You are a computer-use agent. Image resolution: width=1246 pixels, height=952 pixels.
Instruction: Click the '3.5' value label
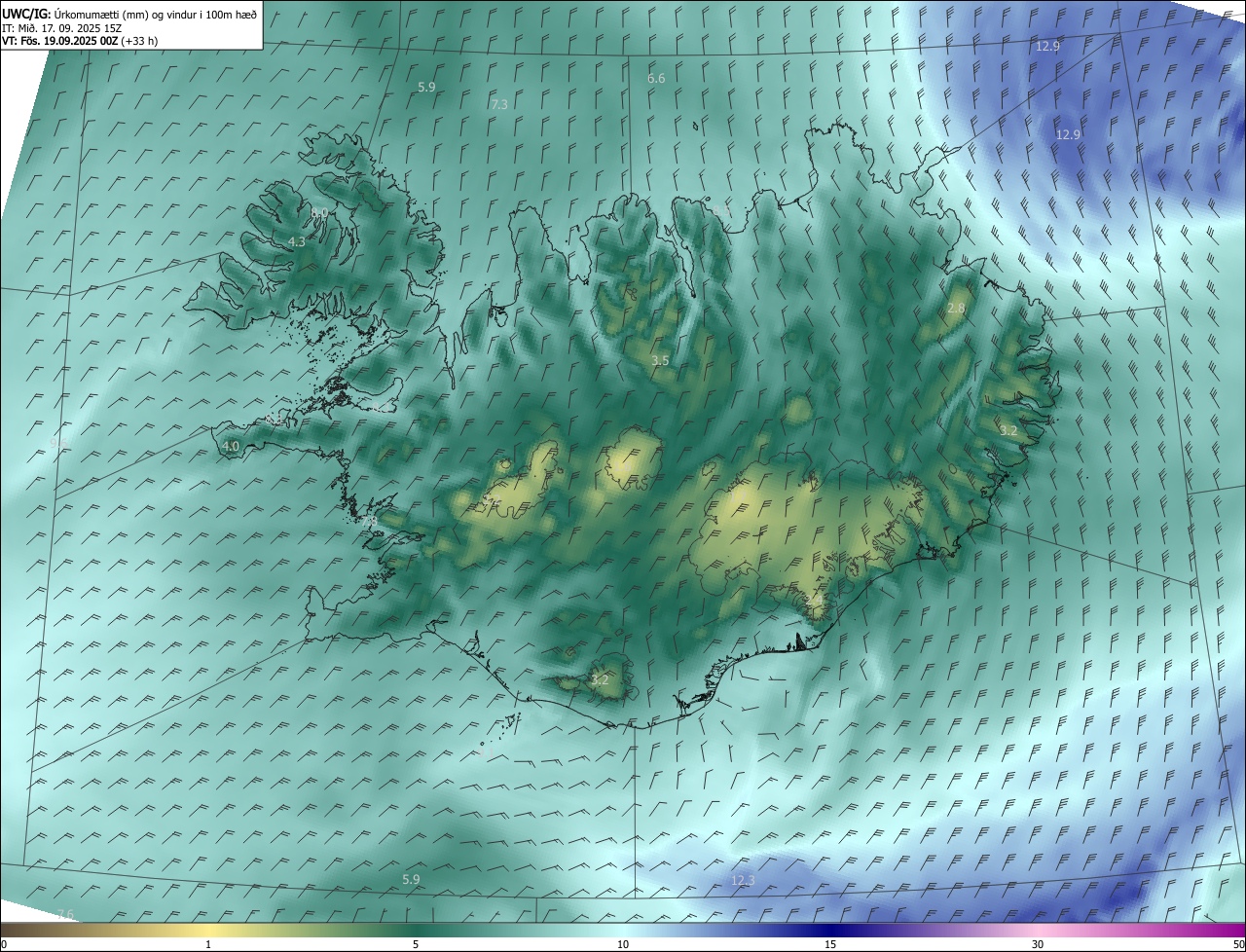point(660,360)
